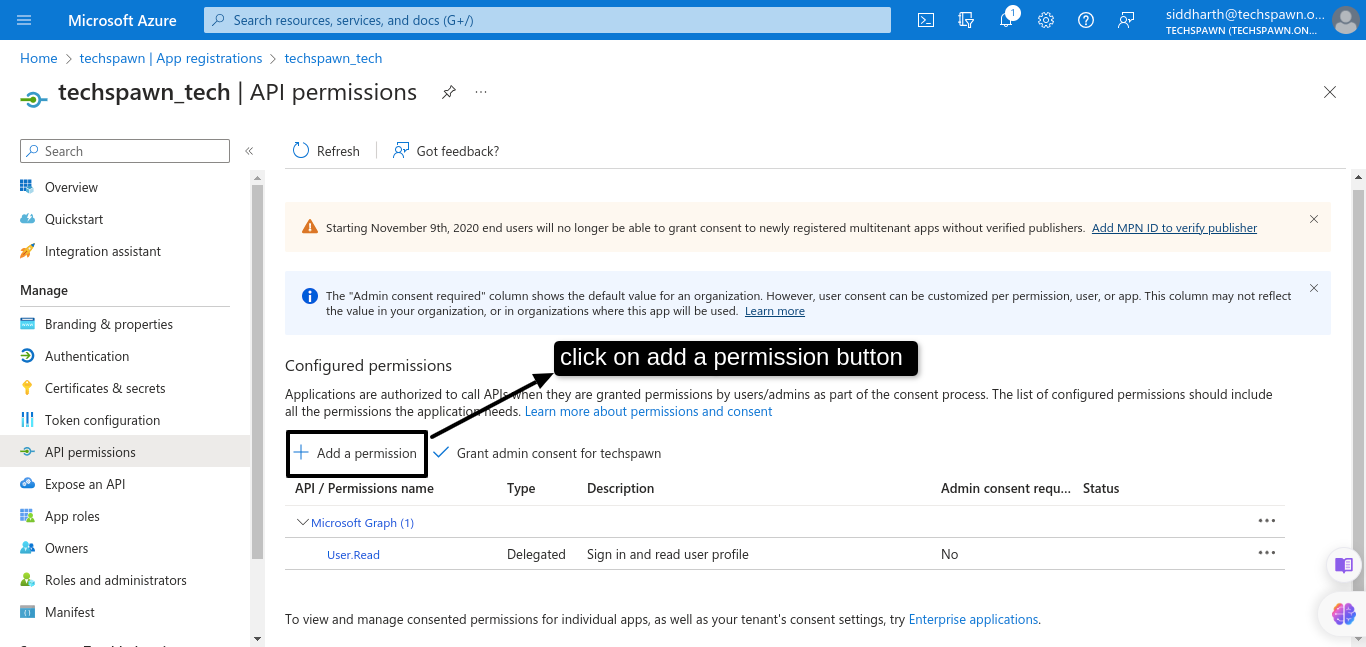Collapse the left sidebar menu

pyautogui.click(x=249, y=151)
